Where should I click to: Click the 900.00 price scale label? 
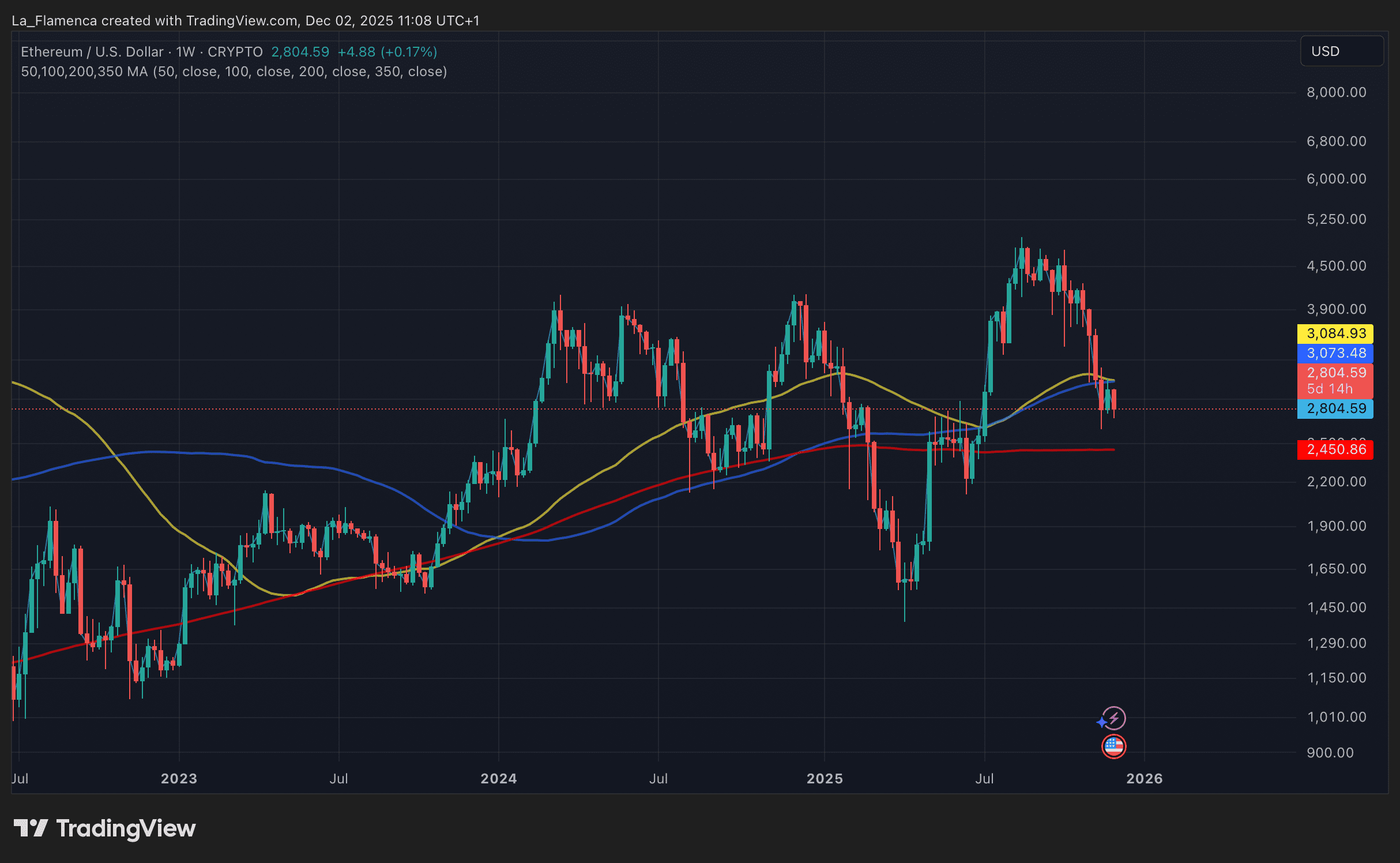(x=1330, y=752)
